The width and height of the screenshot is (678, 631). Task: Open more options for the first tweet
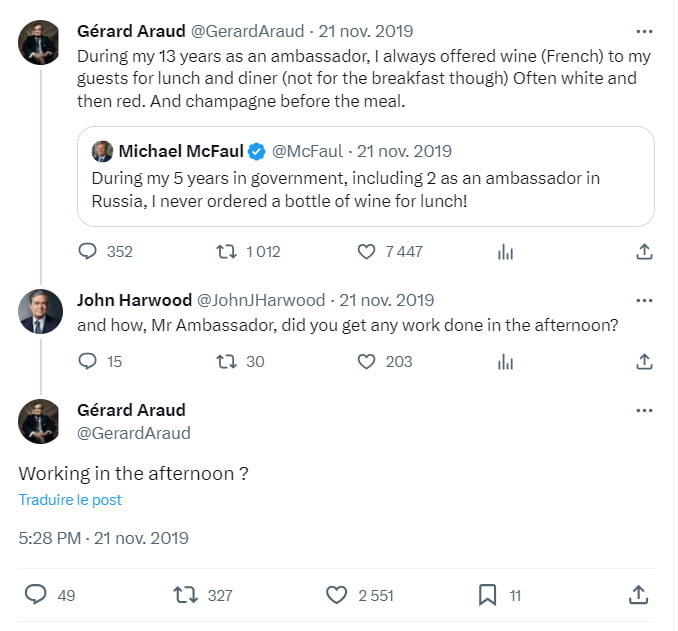coord(644,31)
